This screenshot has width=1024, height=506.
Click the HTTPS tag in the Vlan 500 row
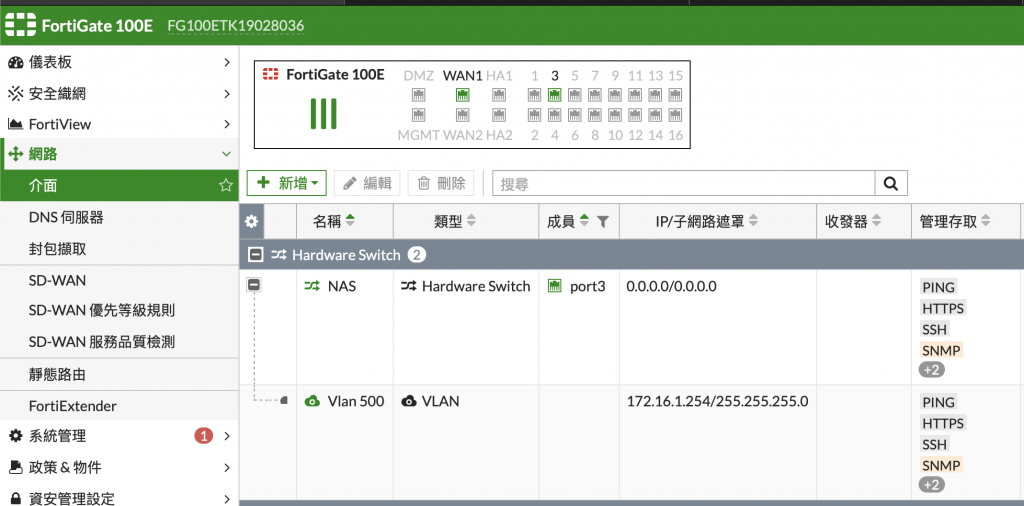(x=943, y=423)
